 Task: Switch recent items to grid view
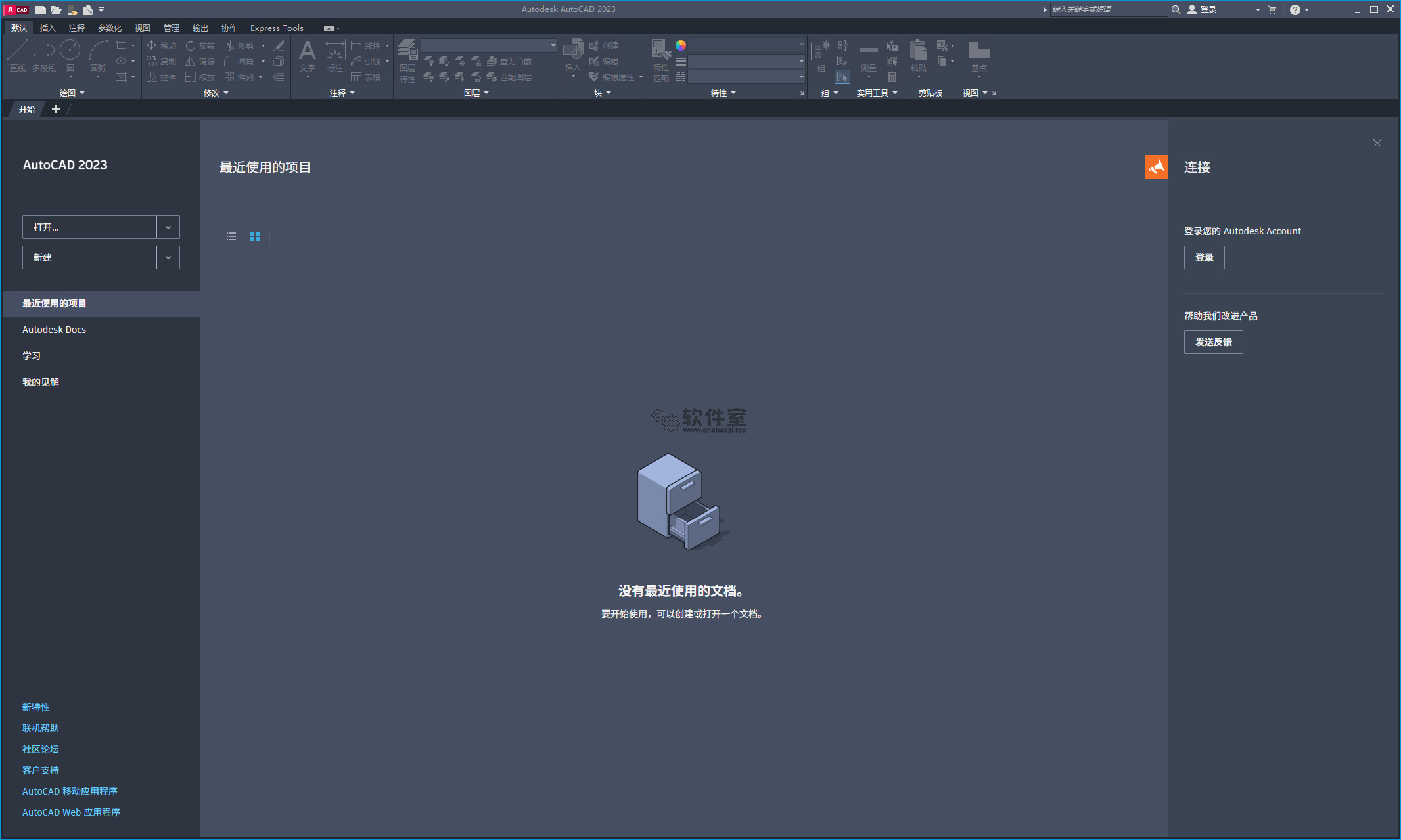(x=255, y=236)
